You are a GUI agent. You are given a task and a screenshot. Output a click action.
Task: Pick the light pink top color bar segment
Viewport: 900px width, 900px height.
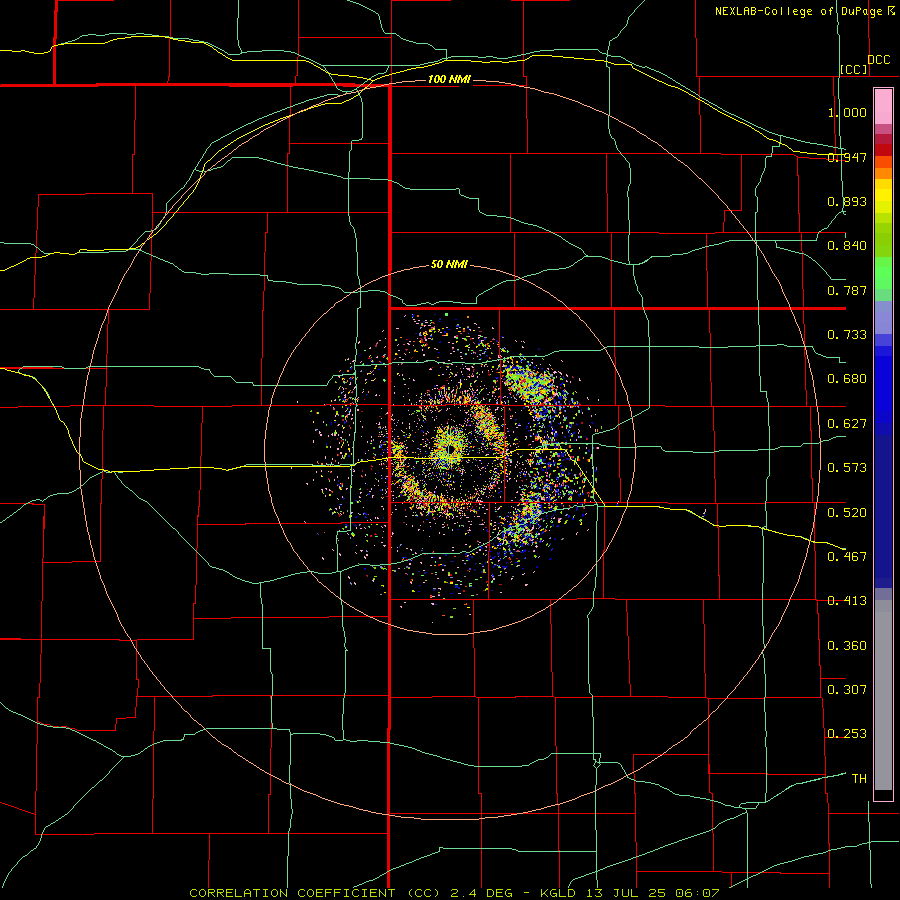(883, 107)
